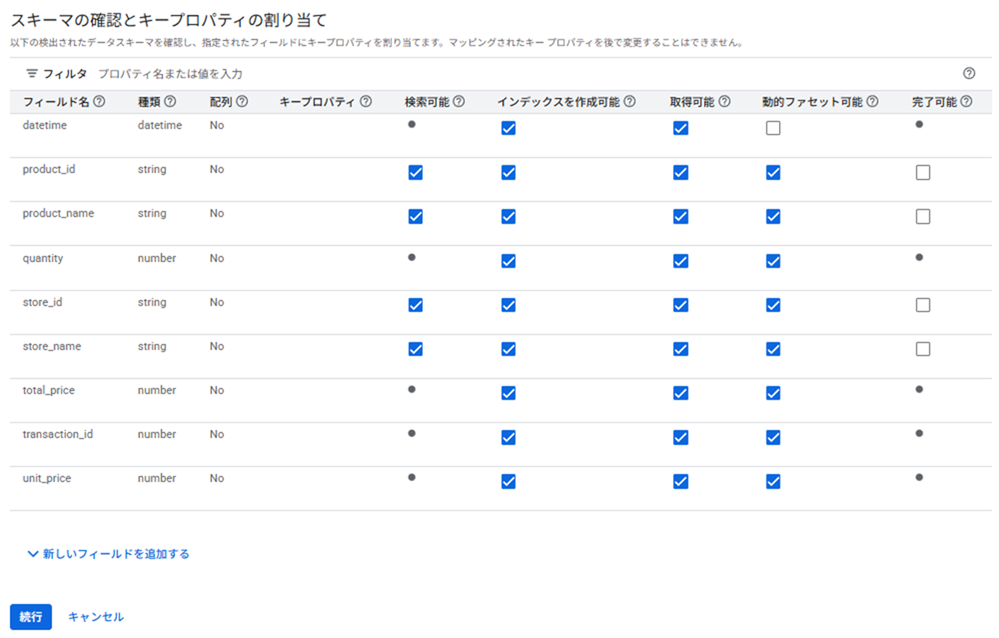
Task: Expand 新しいフィールドを追加する section
Action: pos(108,553)
